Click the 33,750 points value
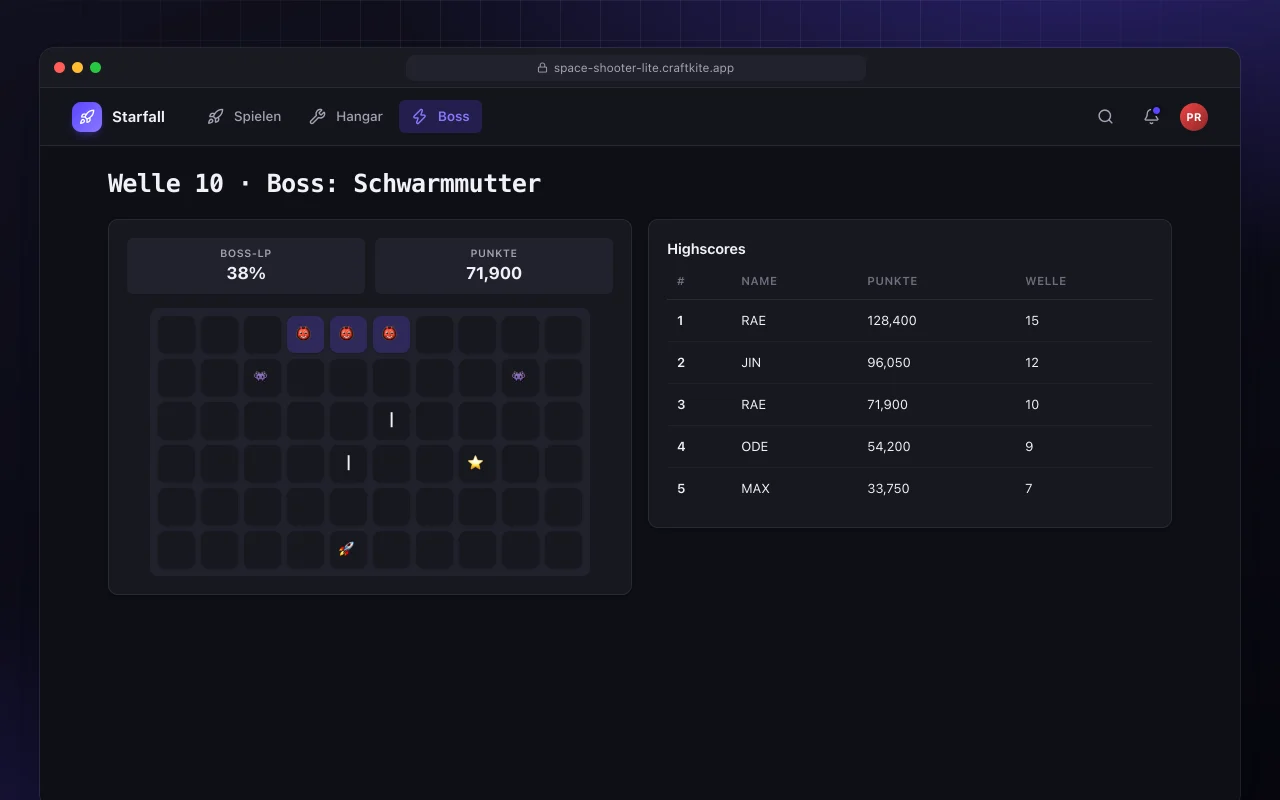This screenshot has width=1280, height=800. tap(889, 489)
